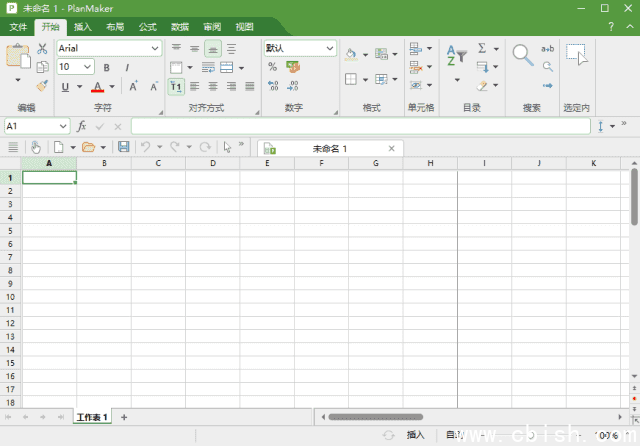Toggle Italic formatting
Viewport: 640px width, 446px height.
[x=127, y=67]
